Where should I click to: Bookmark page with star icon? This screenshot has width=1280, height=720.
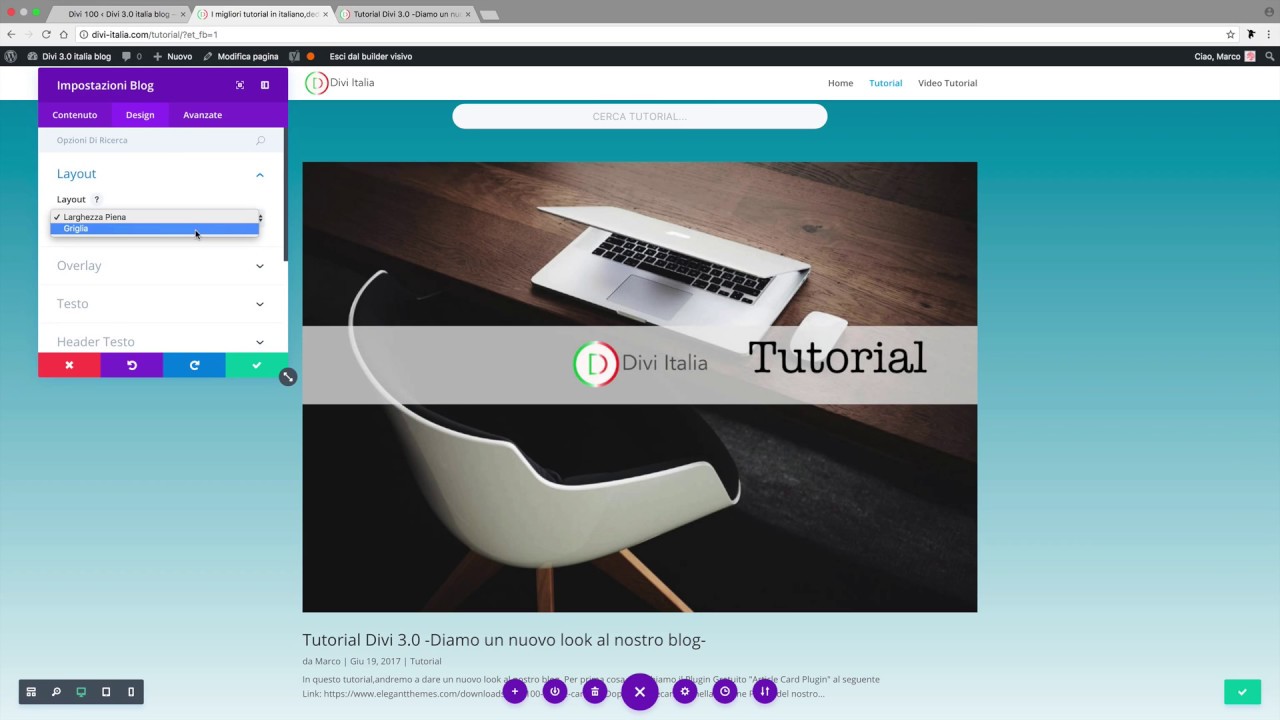point(1231,34)
